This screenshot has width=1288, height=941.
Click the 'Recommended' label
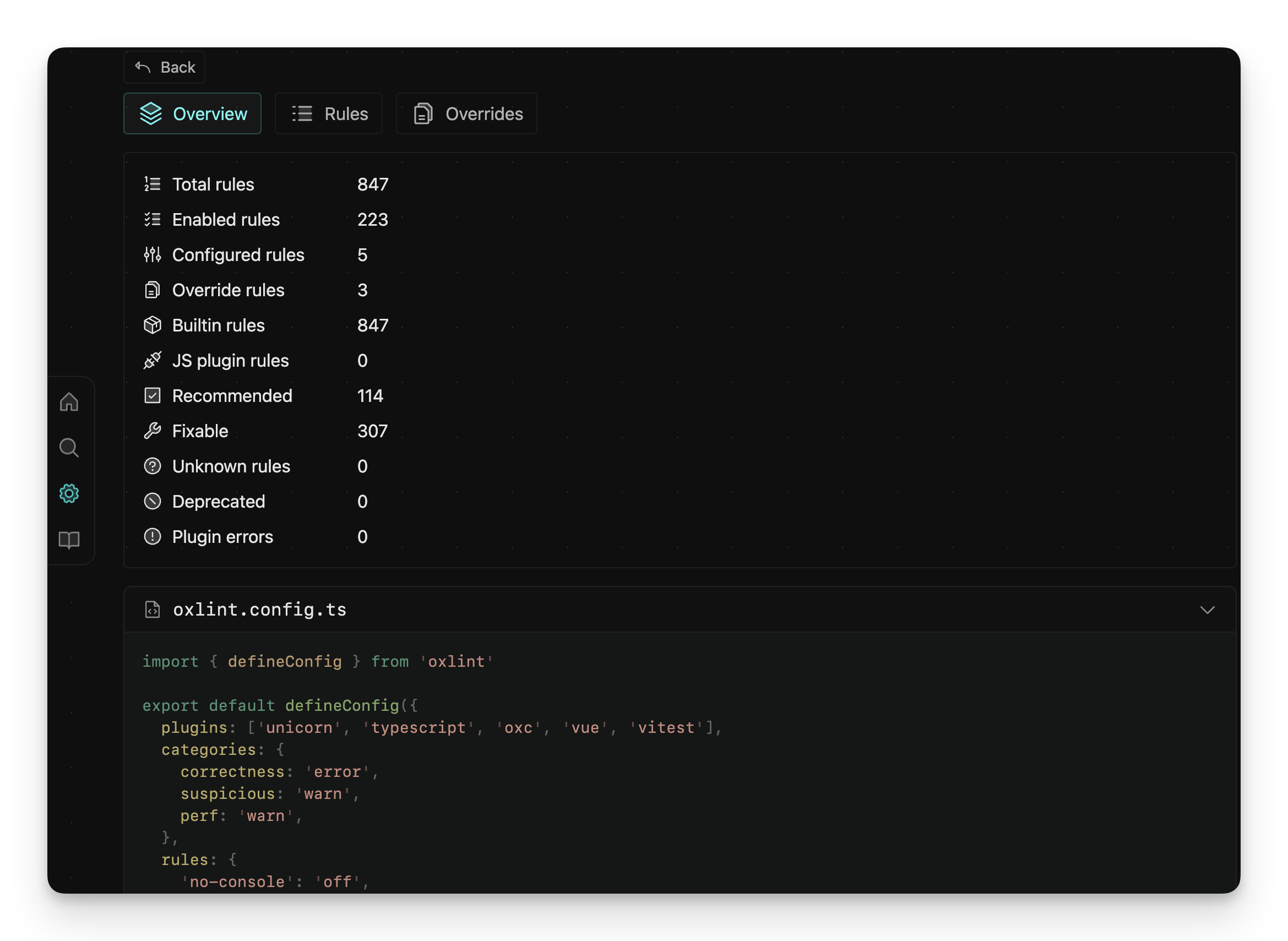tap(232, 396)
